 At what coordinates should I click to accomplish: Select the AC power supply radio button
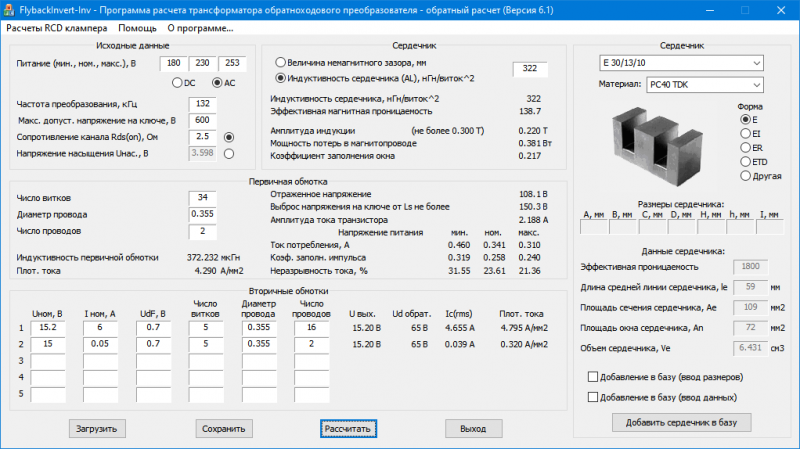tap(218, 82)
